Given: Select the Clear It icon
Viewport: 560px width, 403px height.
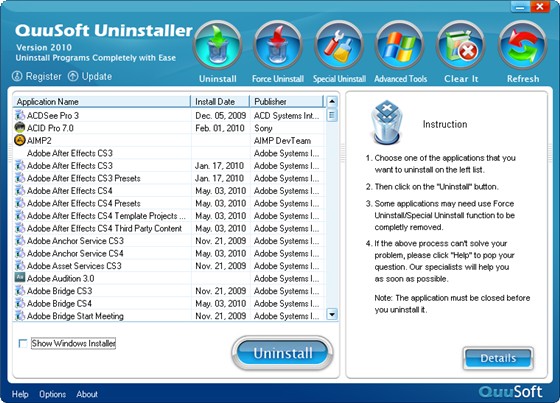Looking at the screenshot, I should [461, 45].
